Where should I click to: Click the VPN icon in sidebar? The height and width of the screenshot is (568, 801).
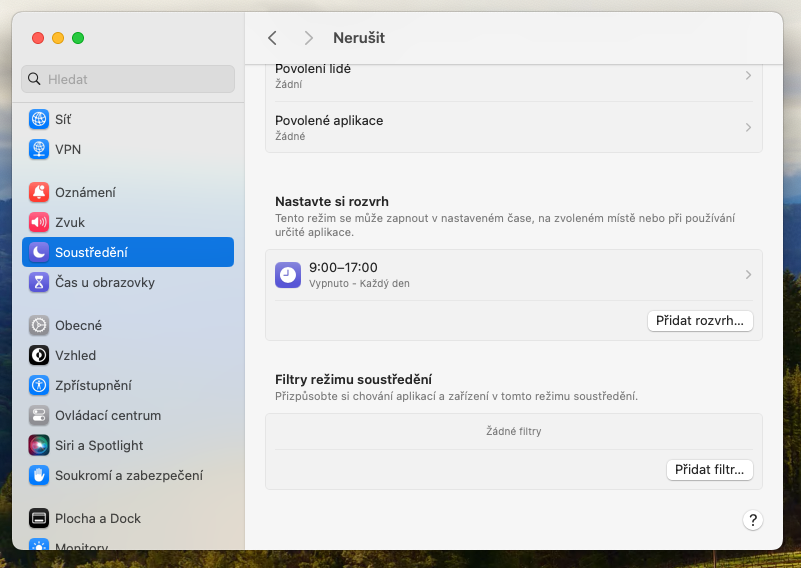click(x=39, y=149)
